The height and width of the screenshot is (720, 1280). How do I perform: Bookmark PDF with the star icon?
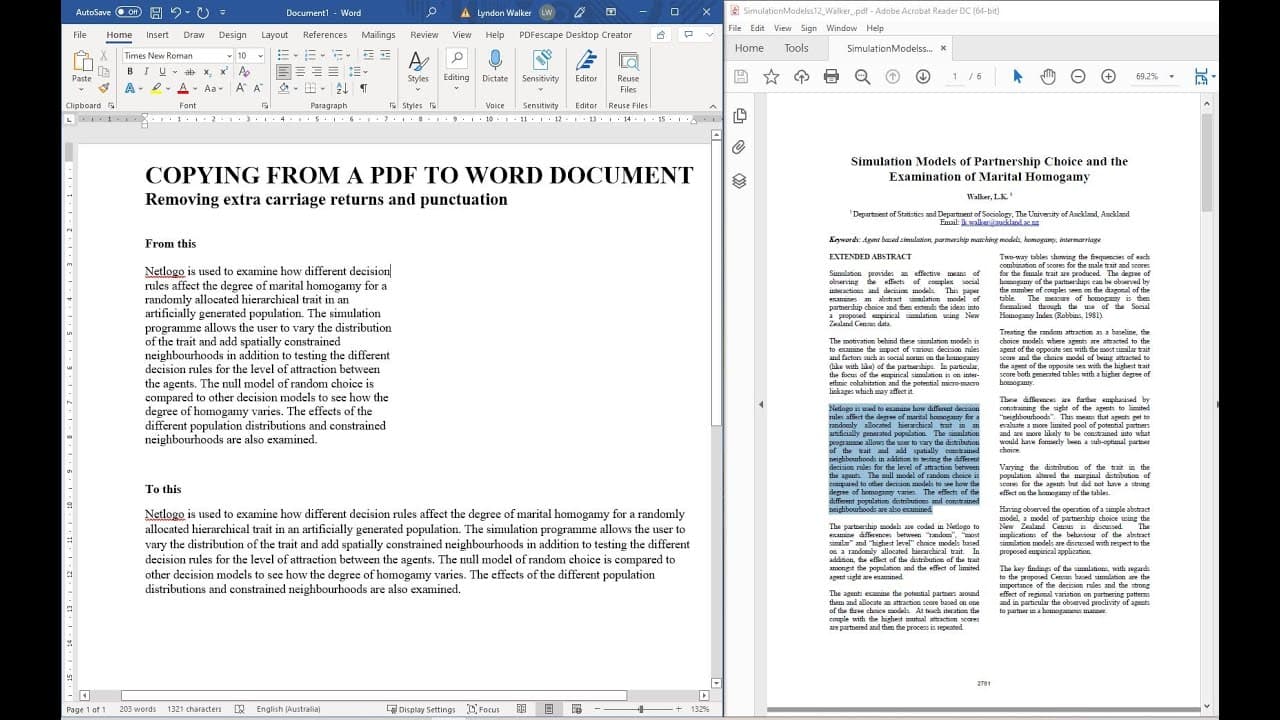pos(771,76)
